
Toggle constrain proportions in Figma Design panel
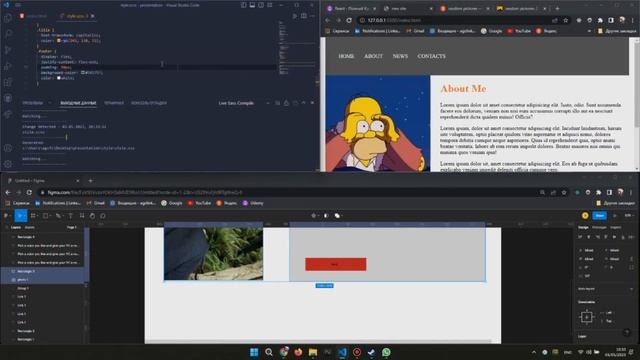coord(631,259)
